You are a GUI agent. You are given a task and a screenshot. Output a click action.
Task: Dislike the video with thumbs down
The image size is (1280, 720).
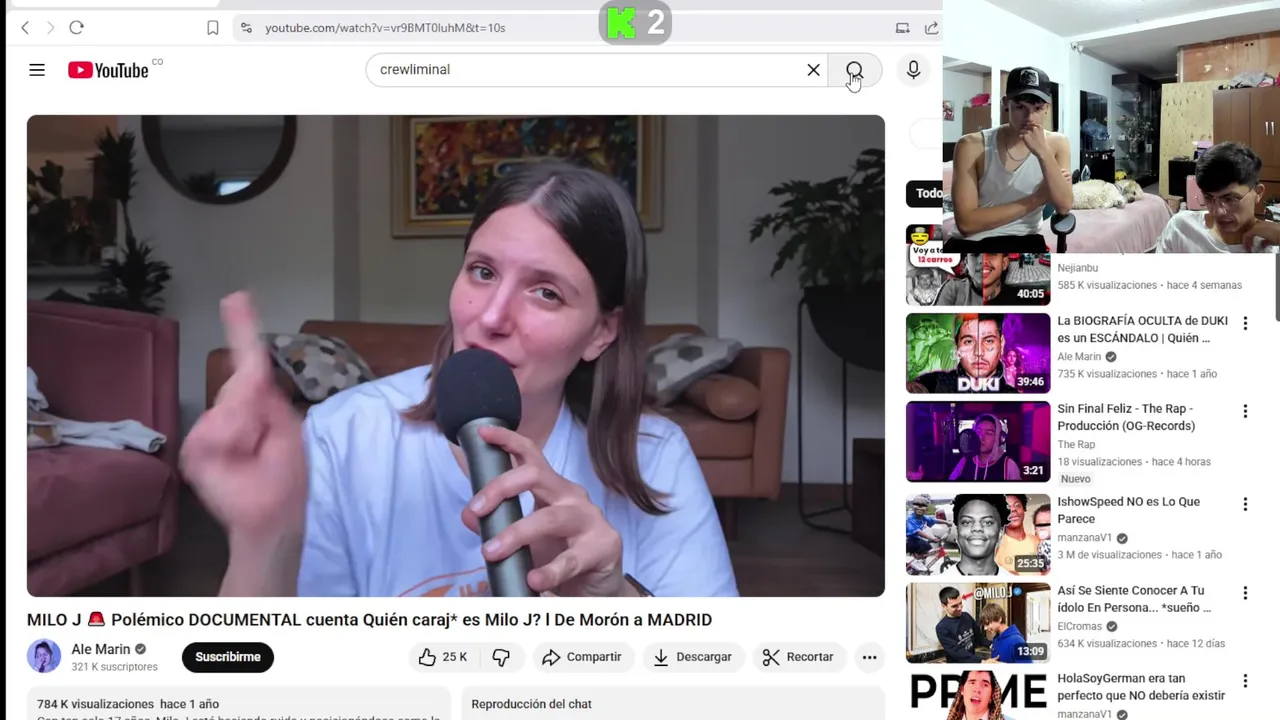click(501, 657)
